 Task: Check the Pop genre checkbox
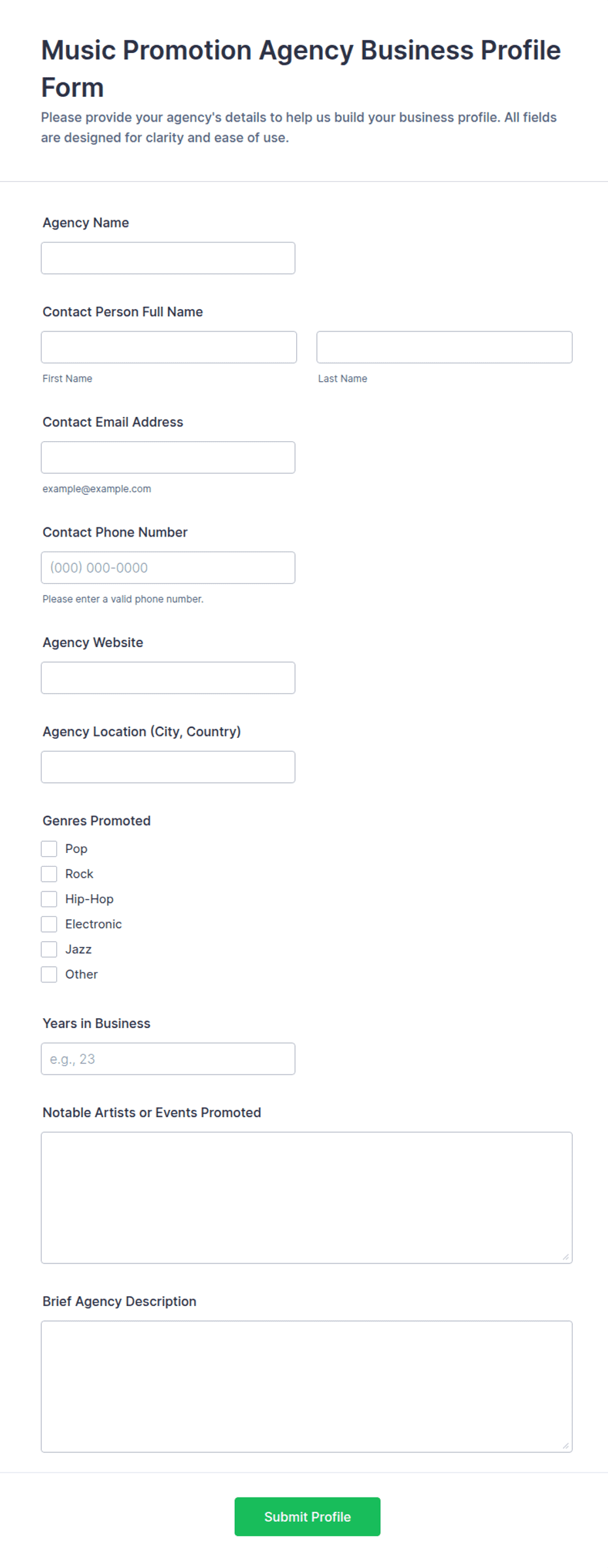tap(49, 849)
